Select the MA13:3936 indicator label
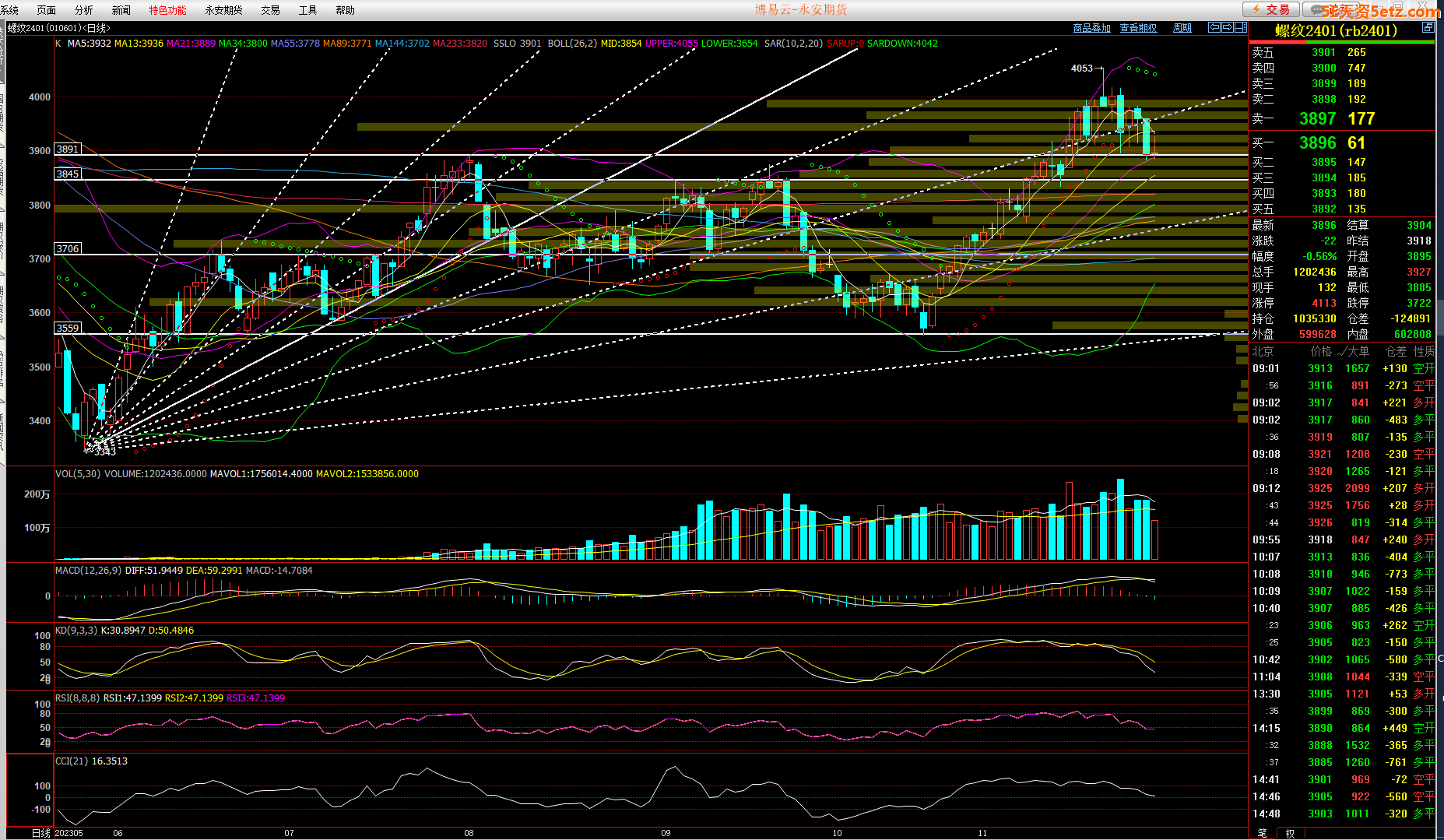 tap(139, 44)
